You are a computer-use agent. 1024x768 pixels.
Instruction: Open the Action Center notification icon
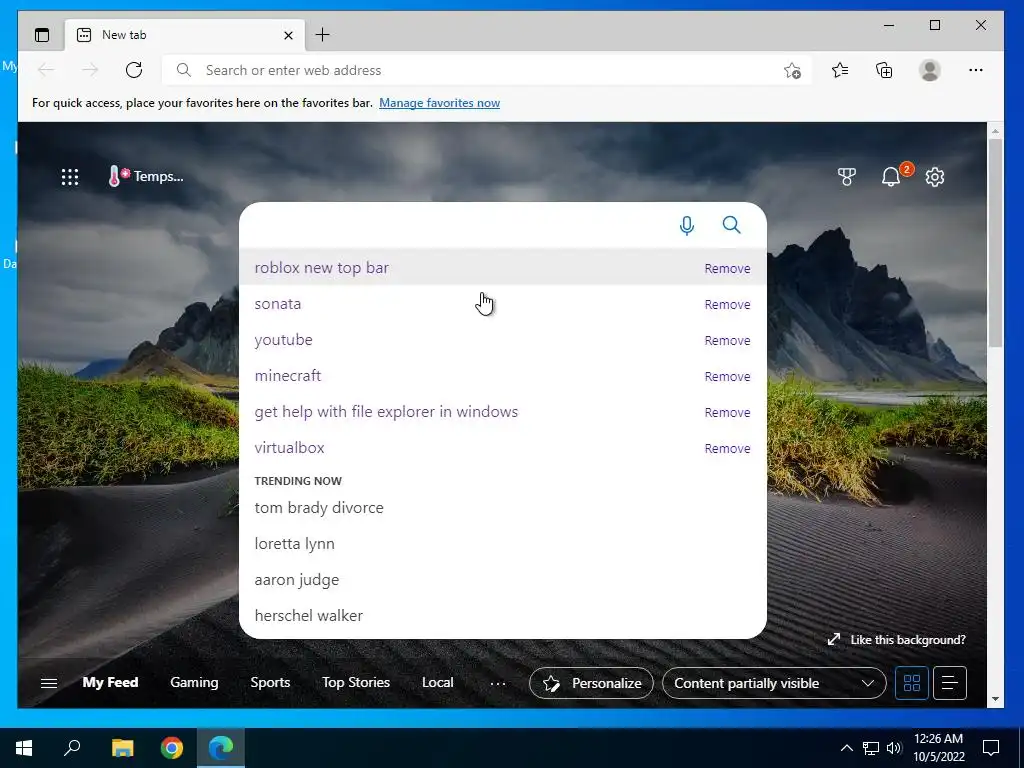coord(991,748)
